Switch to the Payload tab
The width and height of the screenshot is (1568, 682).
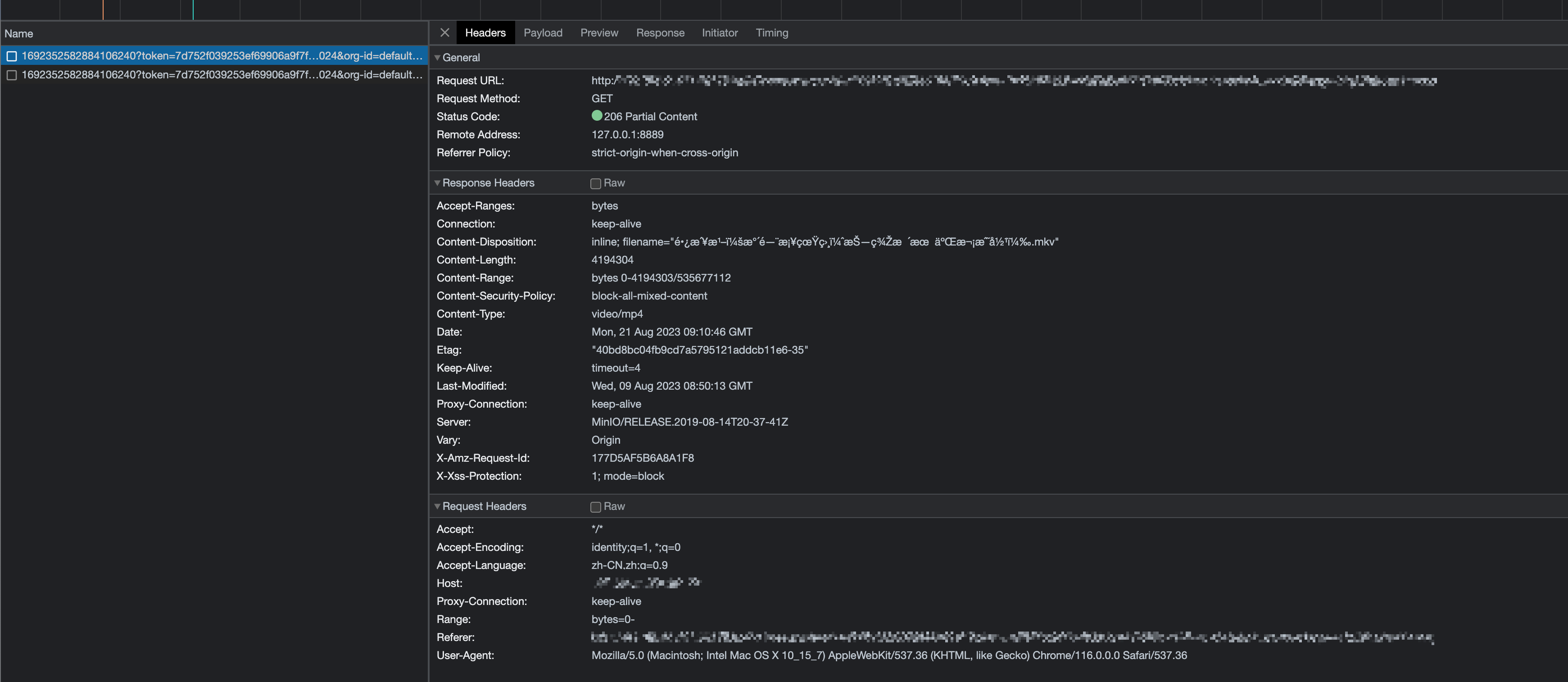click(542, 33)
